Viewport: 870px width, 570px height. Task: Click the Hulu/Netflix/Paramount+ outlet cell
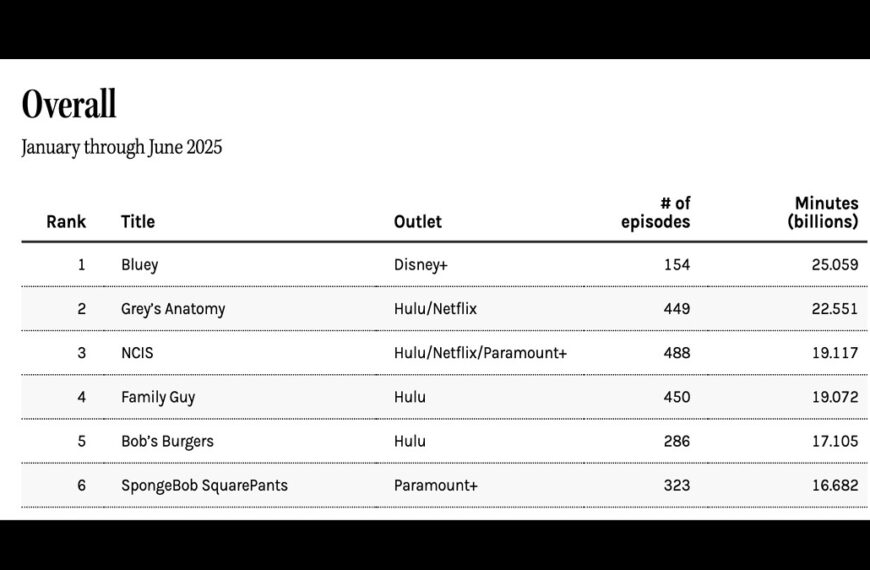point(481,353)
